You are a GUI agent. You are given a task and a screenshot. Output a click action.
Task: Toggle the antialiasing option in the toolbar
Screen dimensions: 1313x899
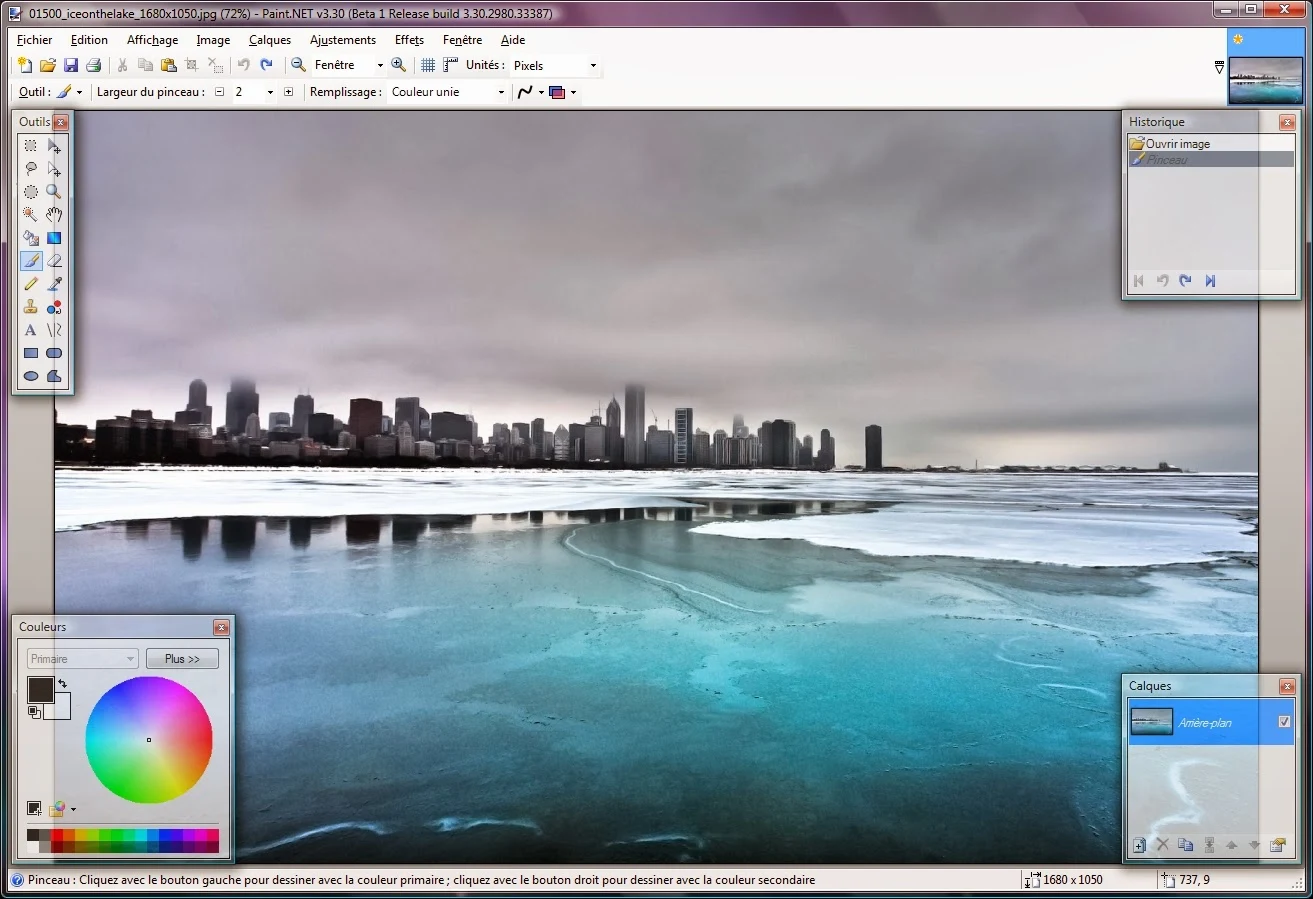[527, 92]
